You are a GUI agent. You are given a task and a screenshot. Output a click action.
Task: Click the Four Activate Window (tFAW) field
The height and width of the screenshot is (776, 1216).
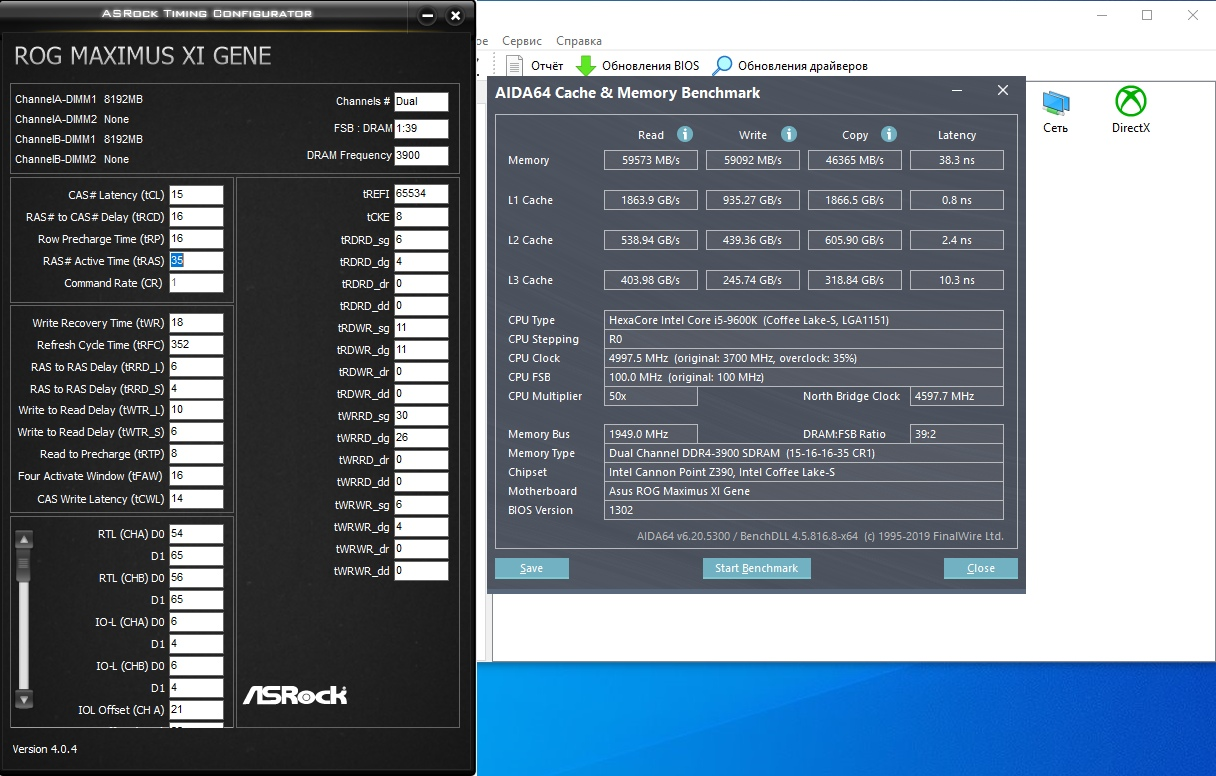point(196,476)
